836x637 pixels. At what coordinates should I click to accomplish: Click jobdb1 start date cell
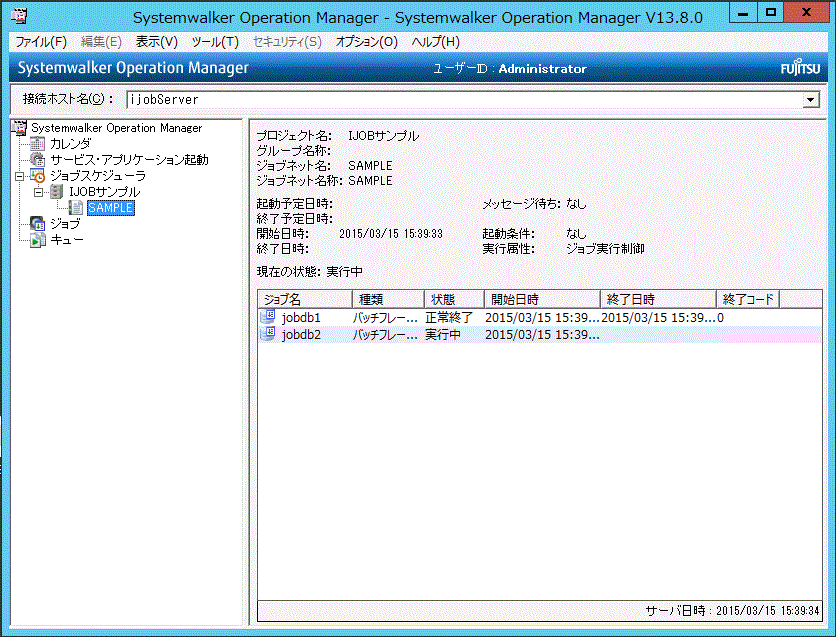pos(542,317)
